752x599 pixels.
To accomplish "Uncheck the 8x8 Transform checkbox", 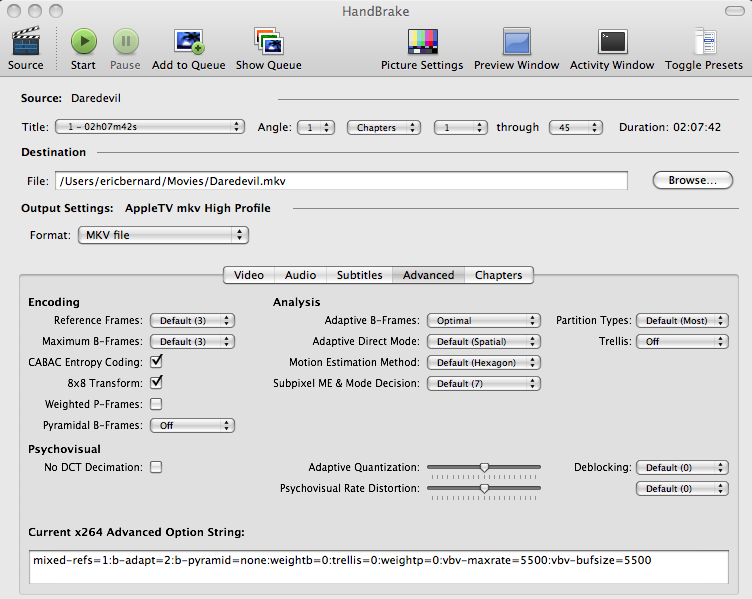I will coord(156,382).
